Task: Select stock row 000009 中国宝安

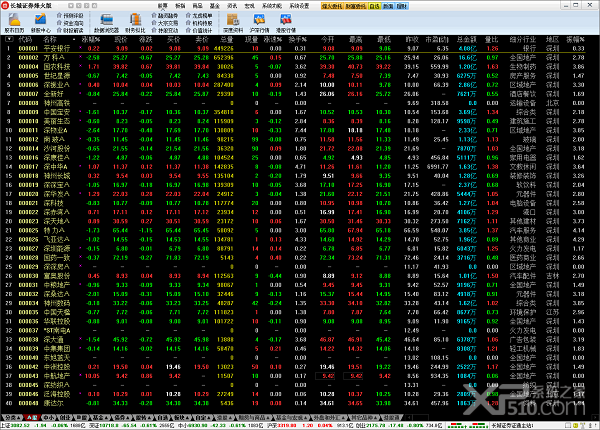Action: pyautogui.click(x=300, y=112)
